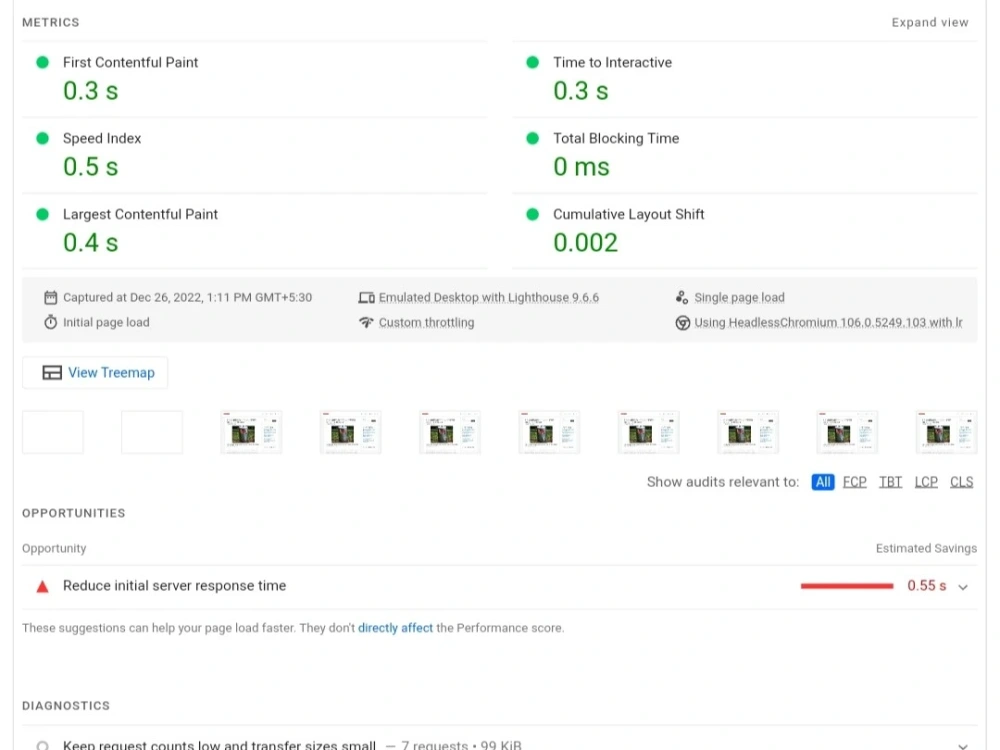Click the devices icon beside Emulated Desktop
The image size is (1000, 750).
click(366, 297)
